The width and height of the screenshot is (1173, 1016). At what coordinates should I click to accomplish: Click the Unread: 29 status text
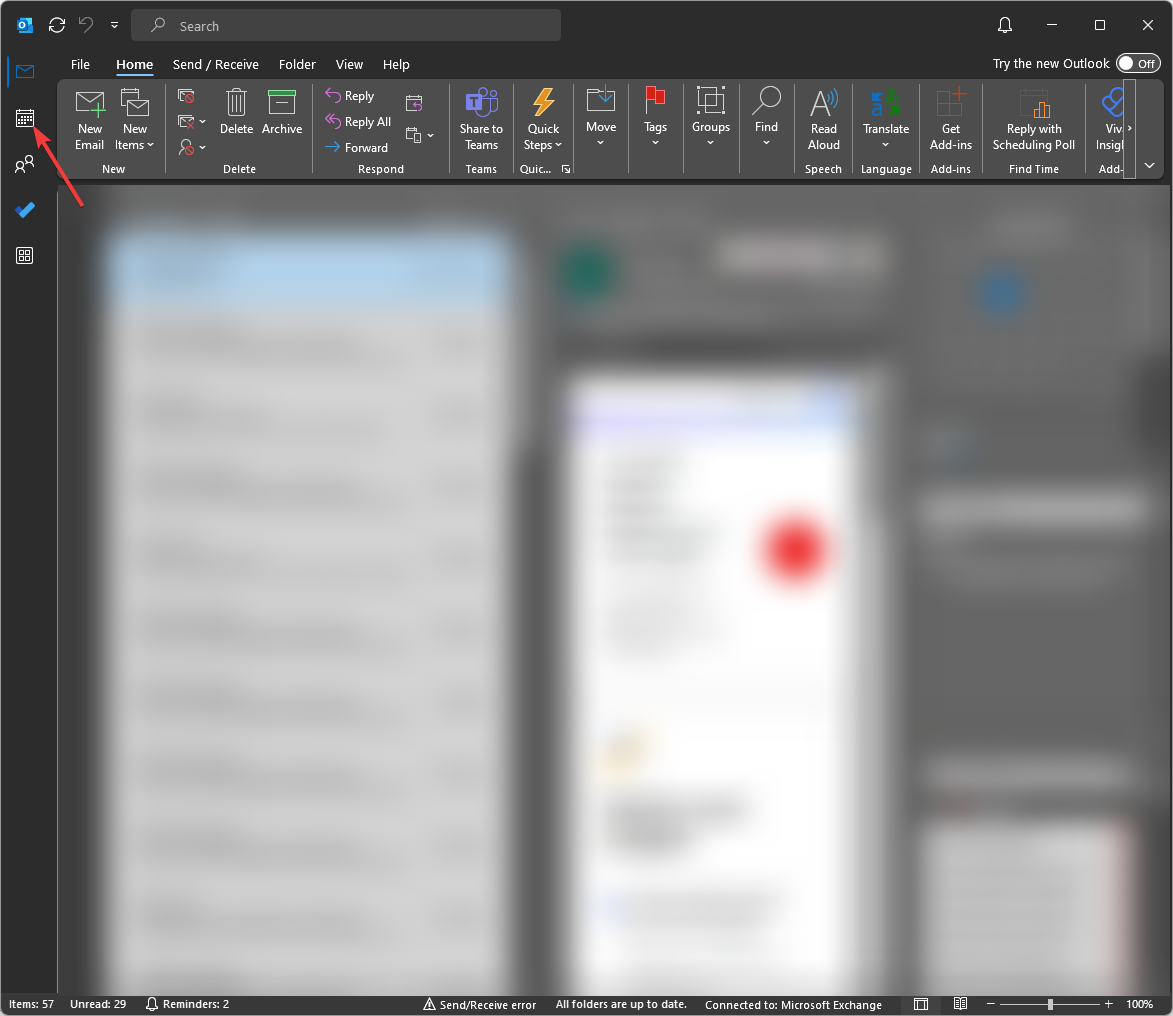tap(98, 1004)
